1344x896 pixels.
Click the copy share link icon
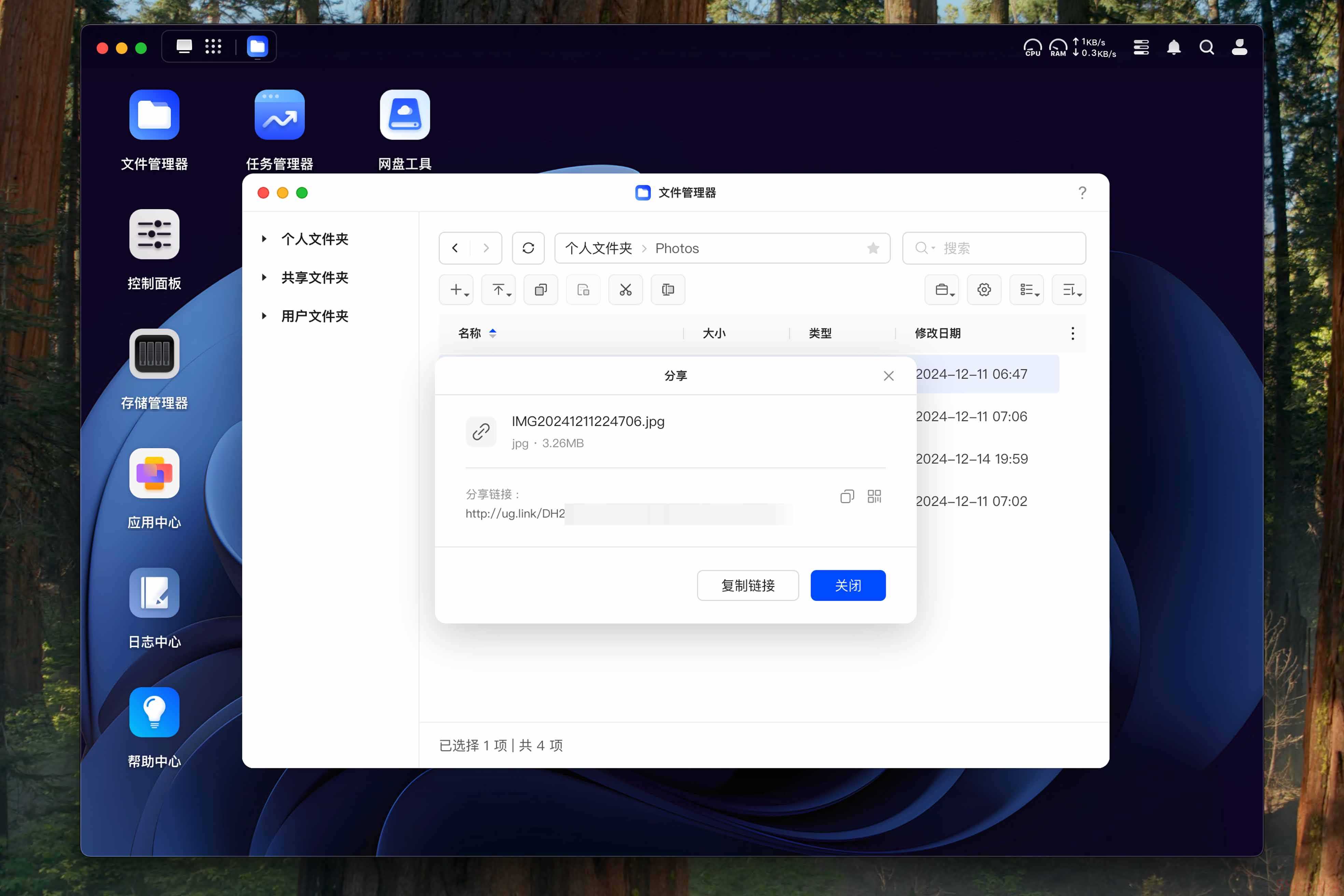point(847,496)
